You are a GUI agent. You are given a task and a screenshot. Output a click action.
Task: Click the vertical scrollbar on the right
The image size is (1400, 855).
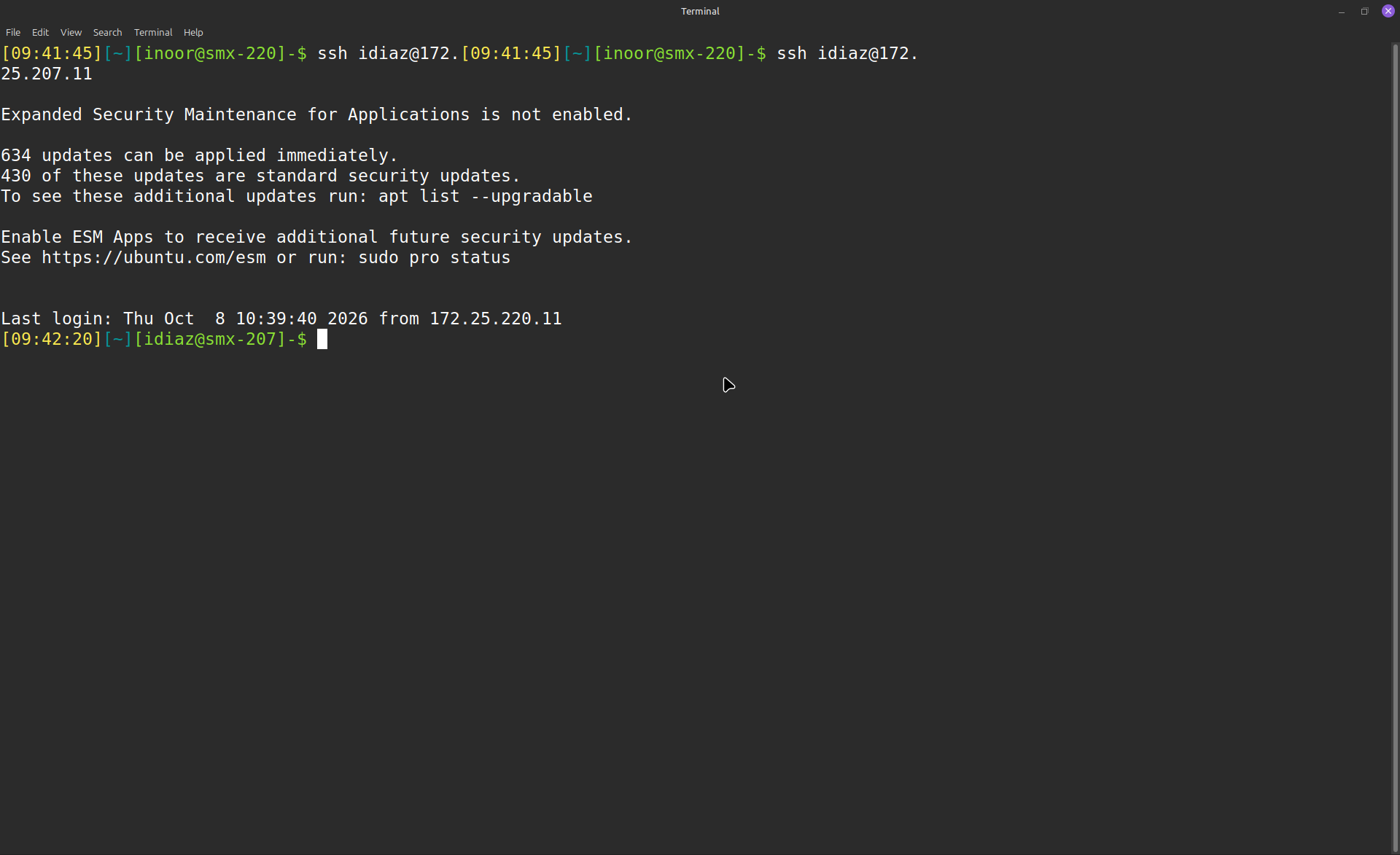[1395, 445]
